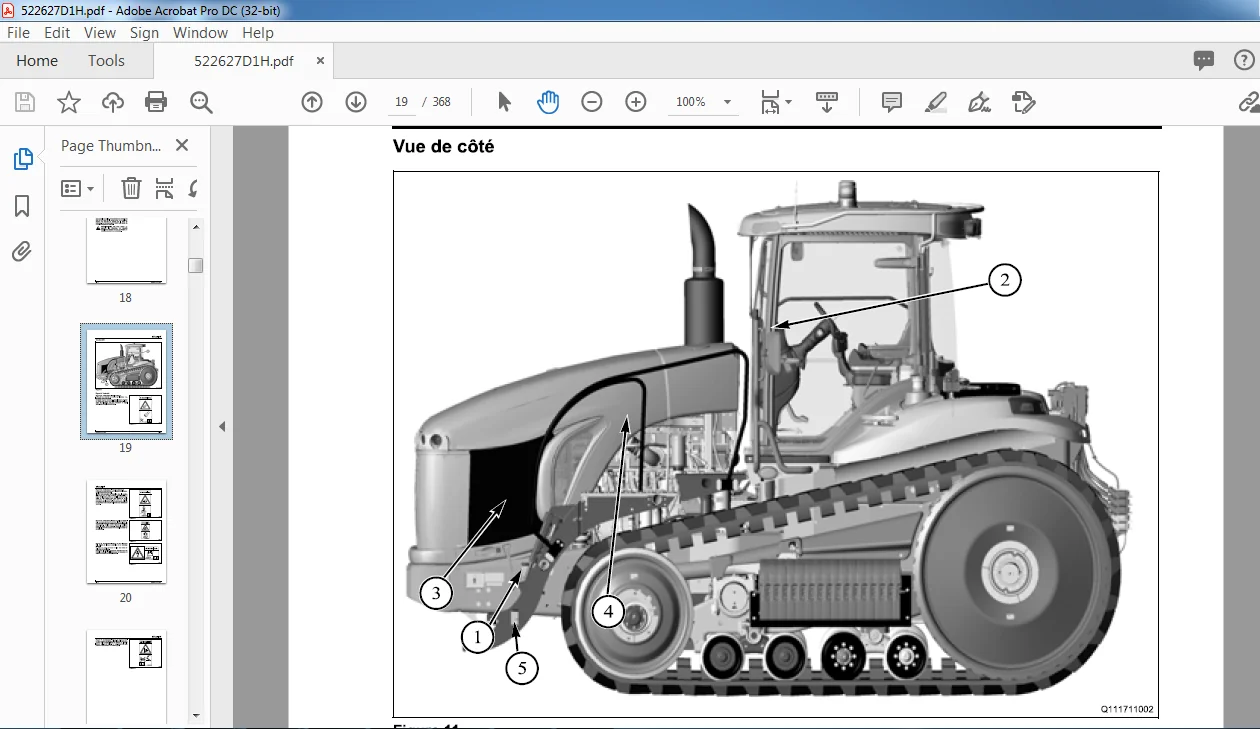Image resolution: width=1260 pixels, height=729 pixels.
Task: Add a sticky note comment
Action: click(892, 102)
